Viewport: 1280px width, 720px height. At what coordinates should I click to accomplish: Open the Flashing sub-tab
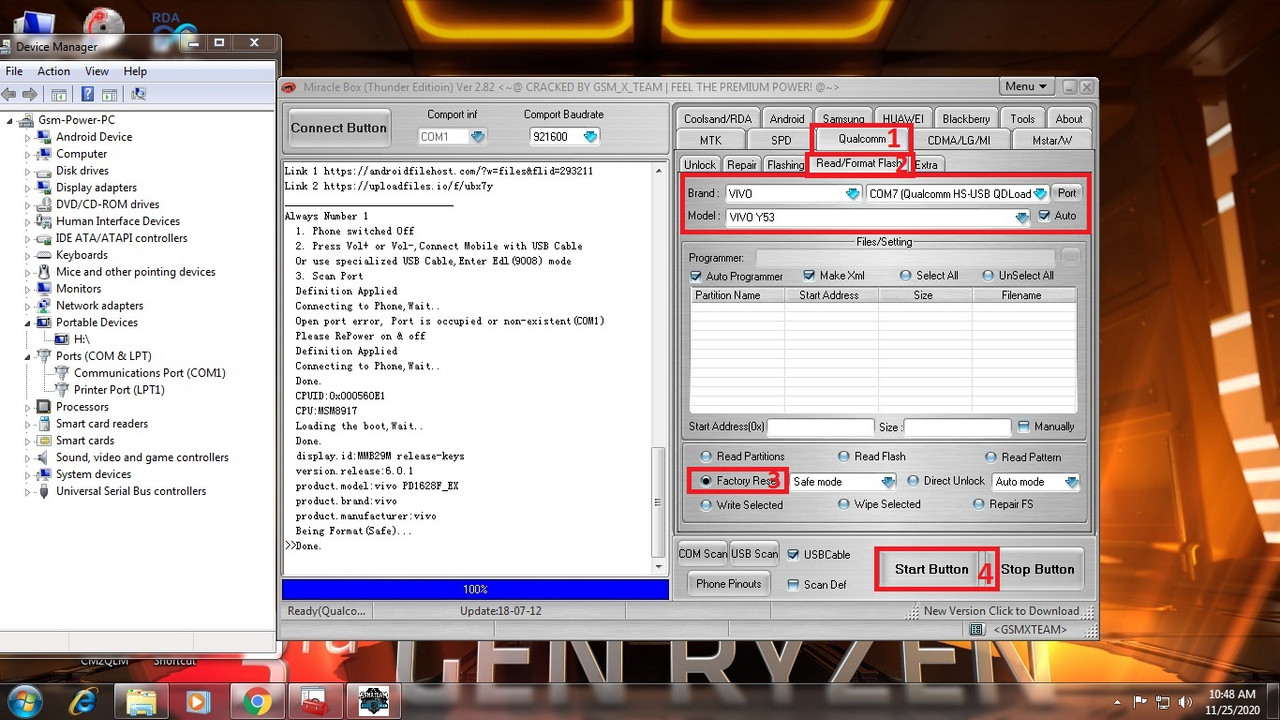785,165
